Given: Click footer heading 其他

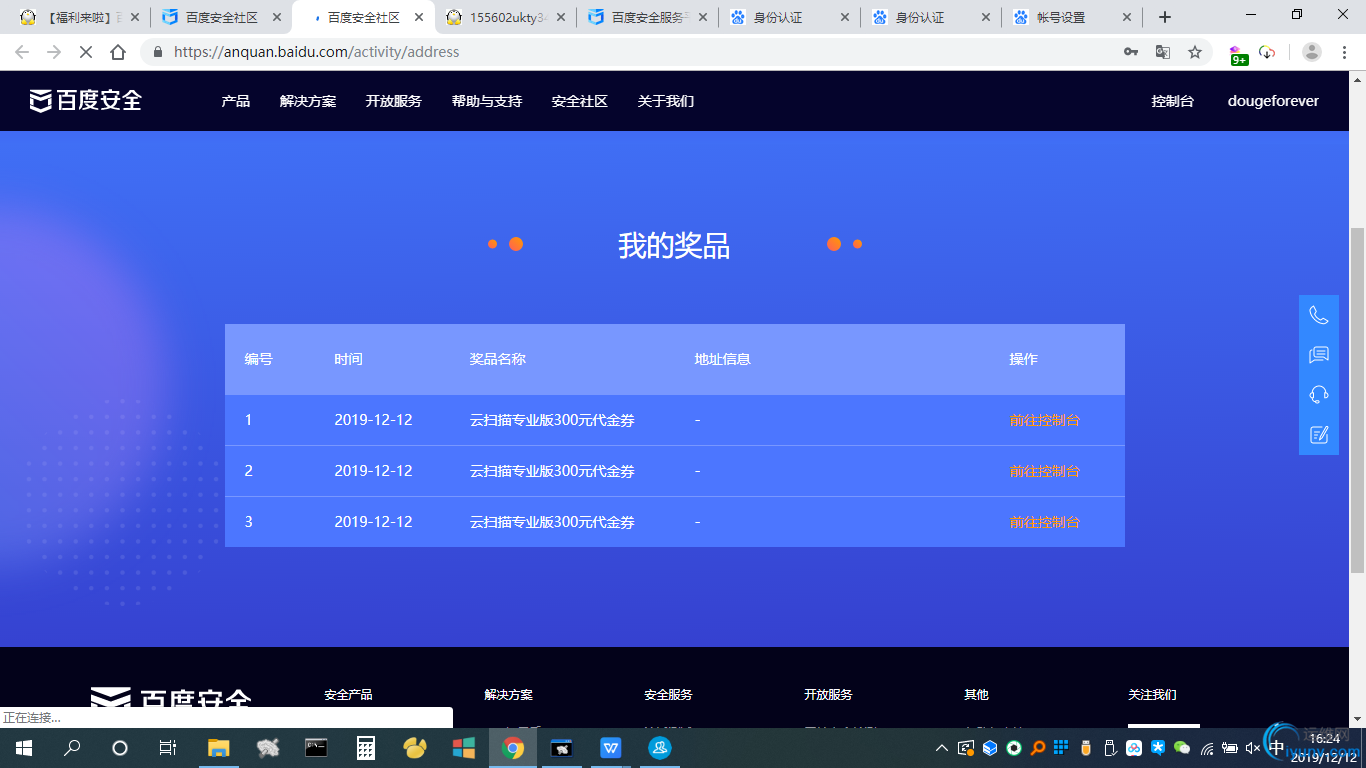Looking at the screenshot, I should tap(976, 694).
